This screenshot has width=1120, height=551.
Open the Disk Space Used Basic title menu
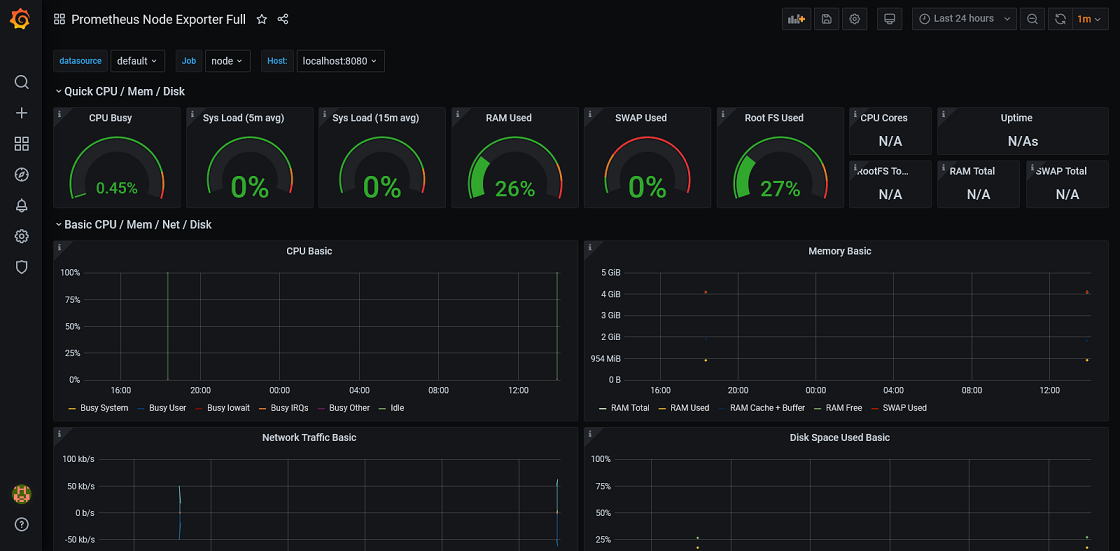pos(839,437)
